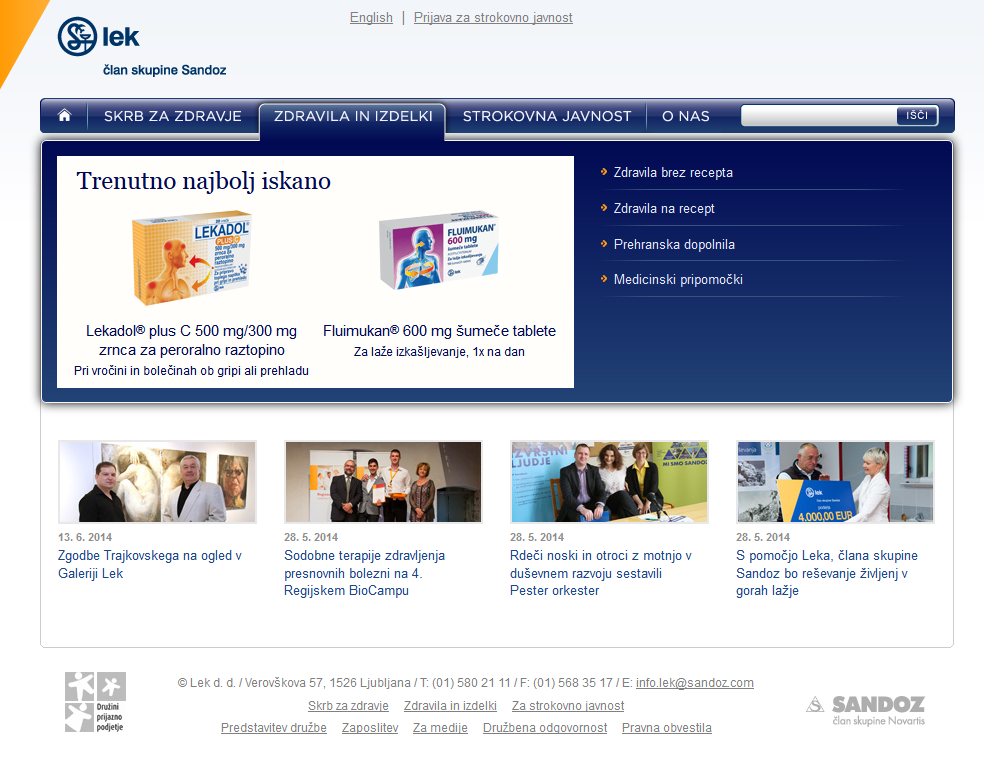The height and width of the screenshot is (757, 984).
Task: Click the Galerija Lek news photo
Action: pos(158,482)
